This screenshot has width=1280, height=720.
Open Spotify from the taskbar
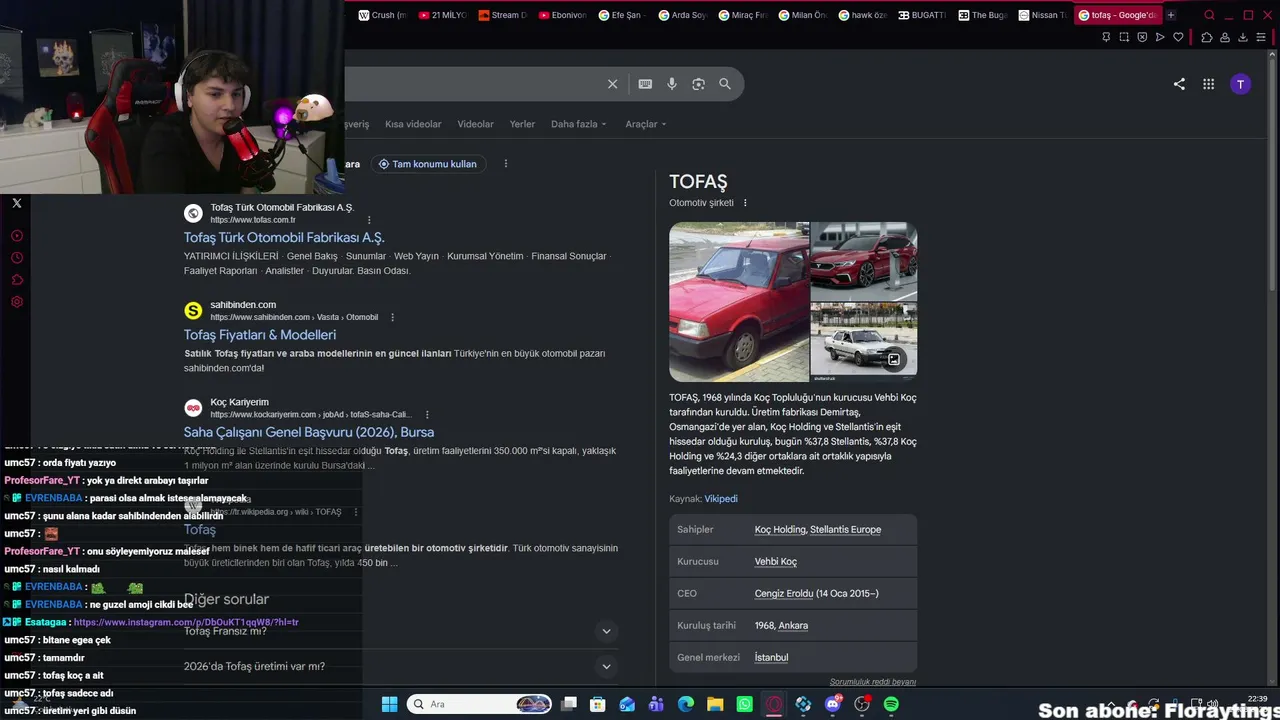click(891, 704)
